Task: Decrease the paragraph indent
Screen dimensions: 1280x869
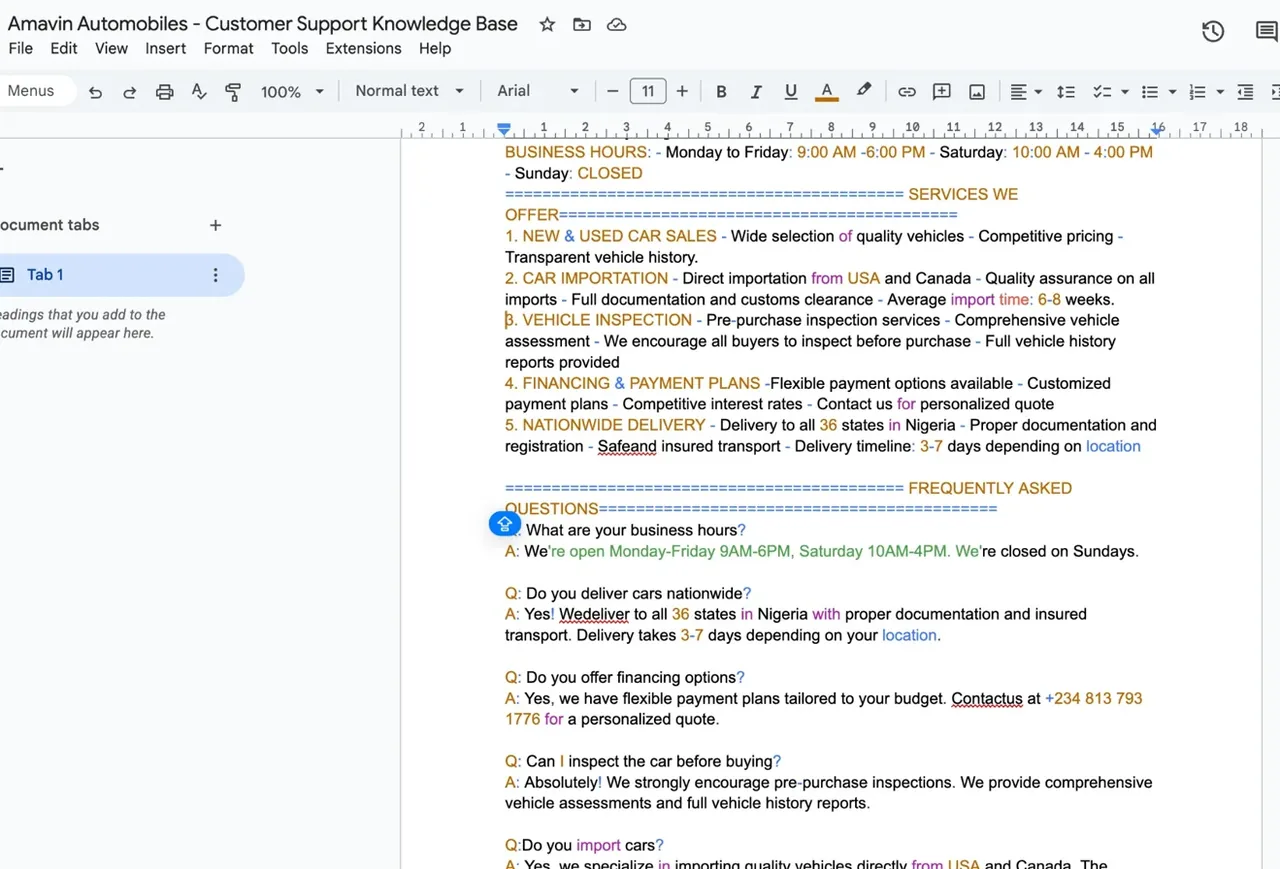Action: (1245, 92)
